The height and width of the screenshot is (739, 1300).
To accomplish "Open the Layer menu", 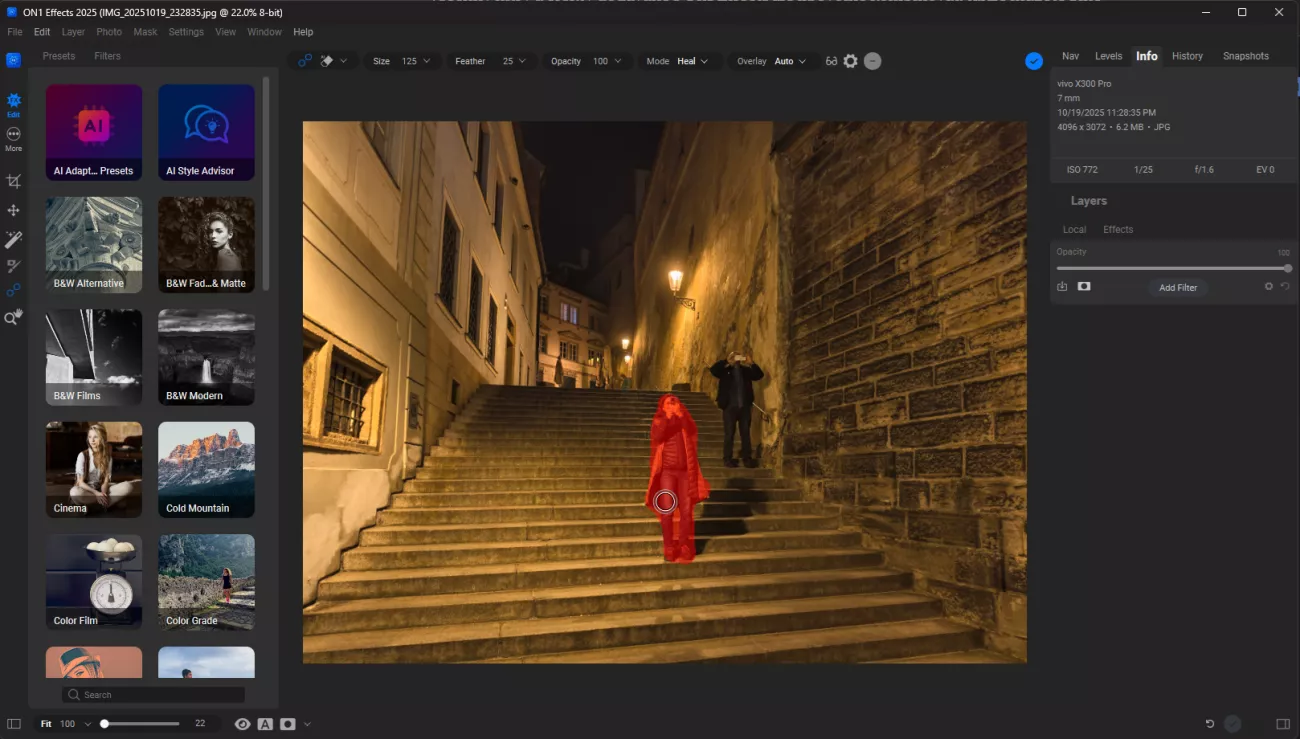I will click(x=73, y=32).
